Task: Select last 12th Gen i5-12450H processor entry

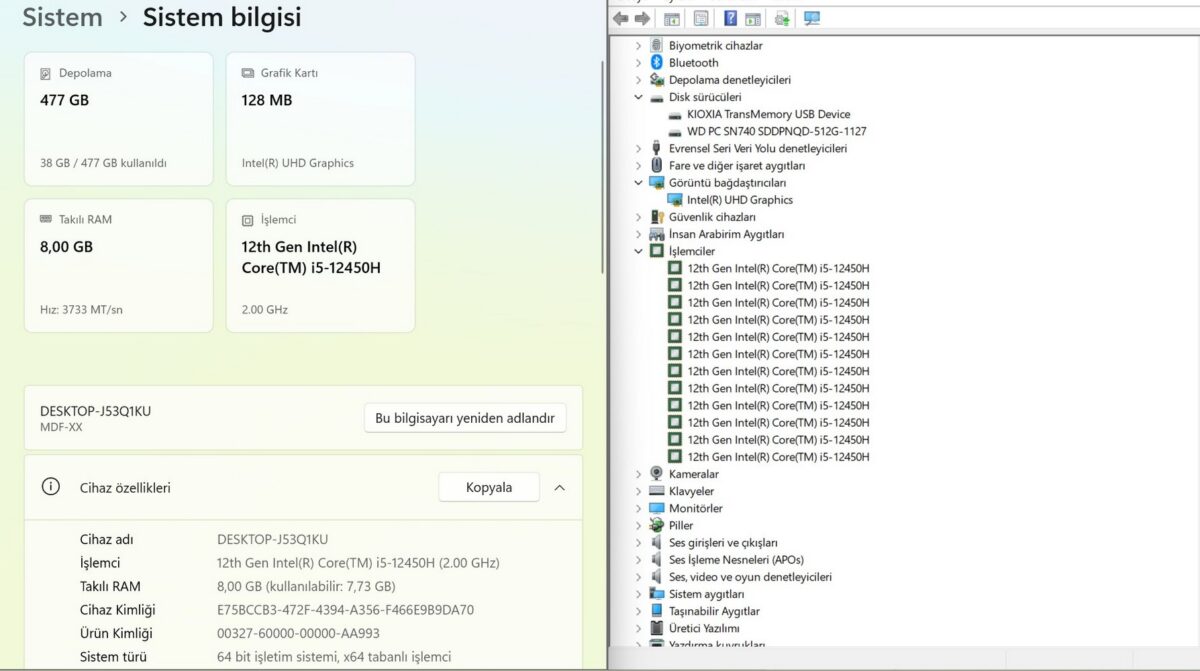Action: (x=778, y=457)
